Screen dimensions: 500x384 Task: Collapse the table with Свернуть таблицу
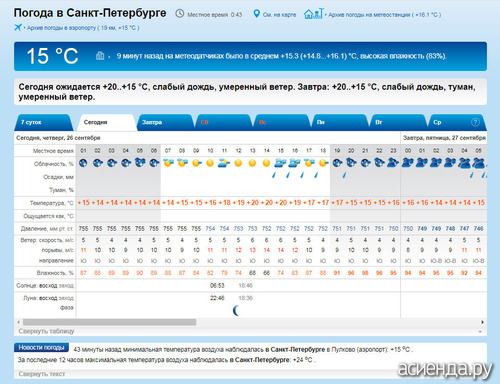pyautogui.click(x=46, y=331)
